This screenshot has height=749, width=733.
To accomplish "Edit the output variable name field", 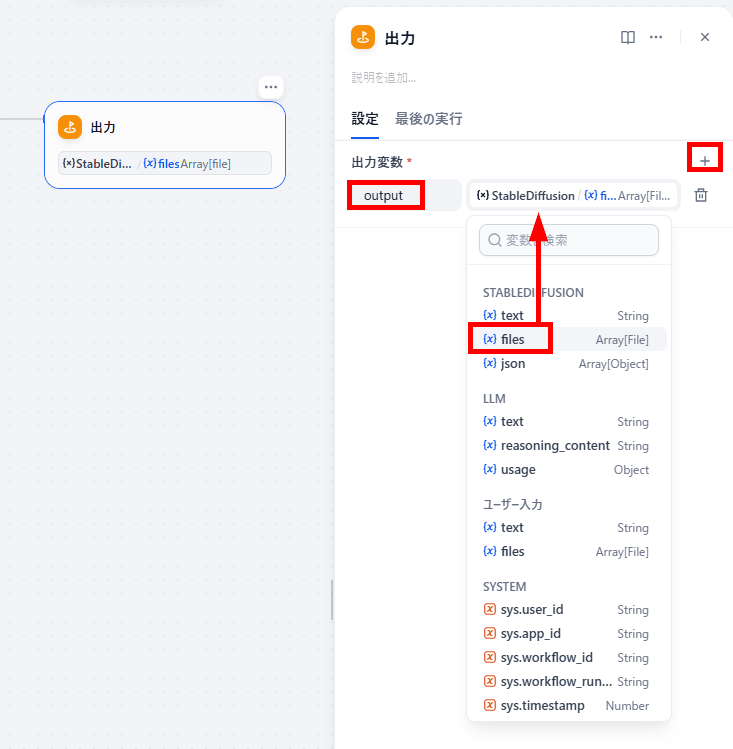I will [404, 195].
